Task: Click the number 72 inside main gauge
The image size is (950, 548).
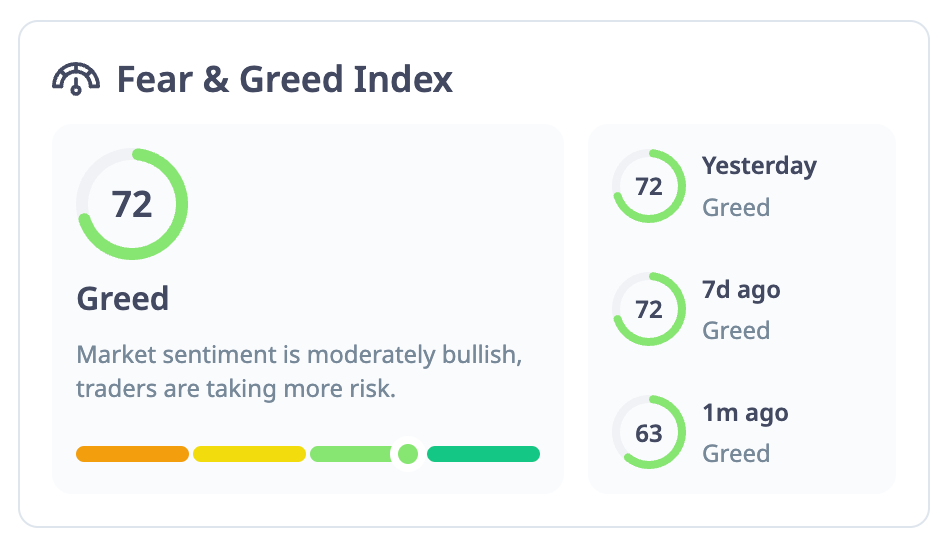Action: pos(132,204)
